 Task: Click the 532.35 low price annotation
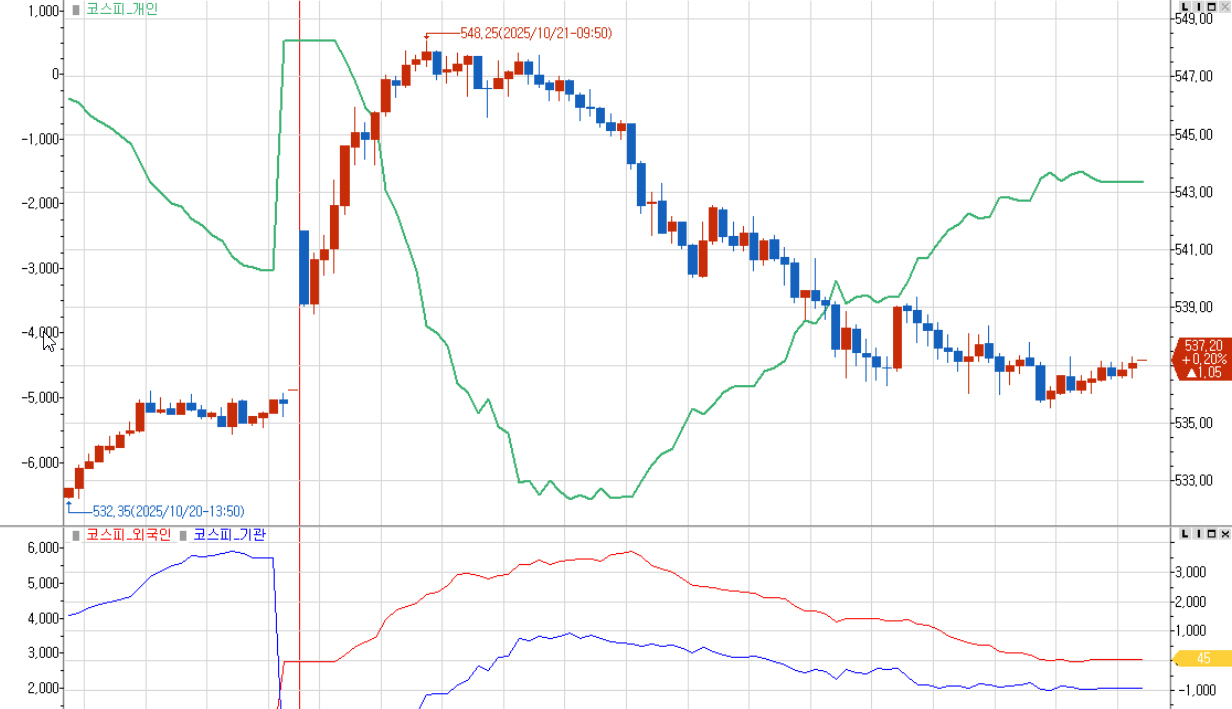pos(168,511)
